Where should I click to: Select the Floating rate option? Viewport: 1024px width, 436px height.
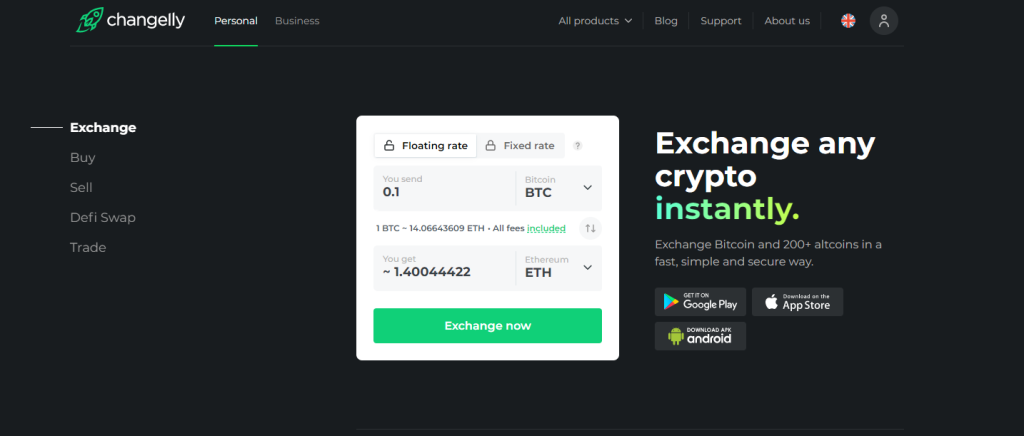[x=426, y=146]
